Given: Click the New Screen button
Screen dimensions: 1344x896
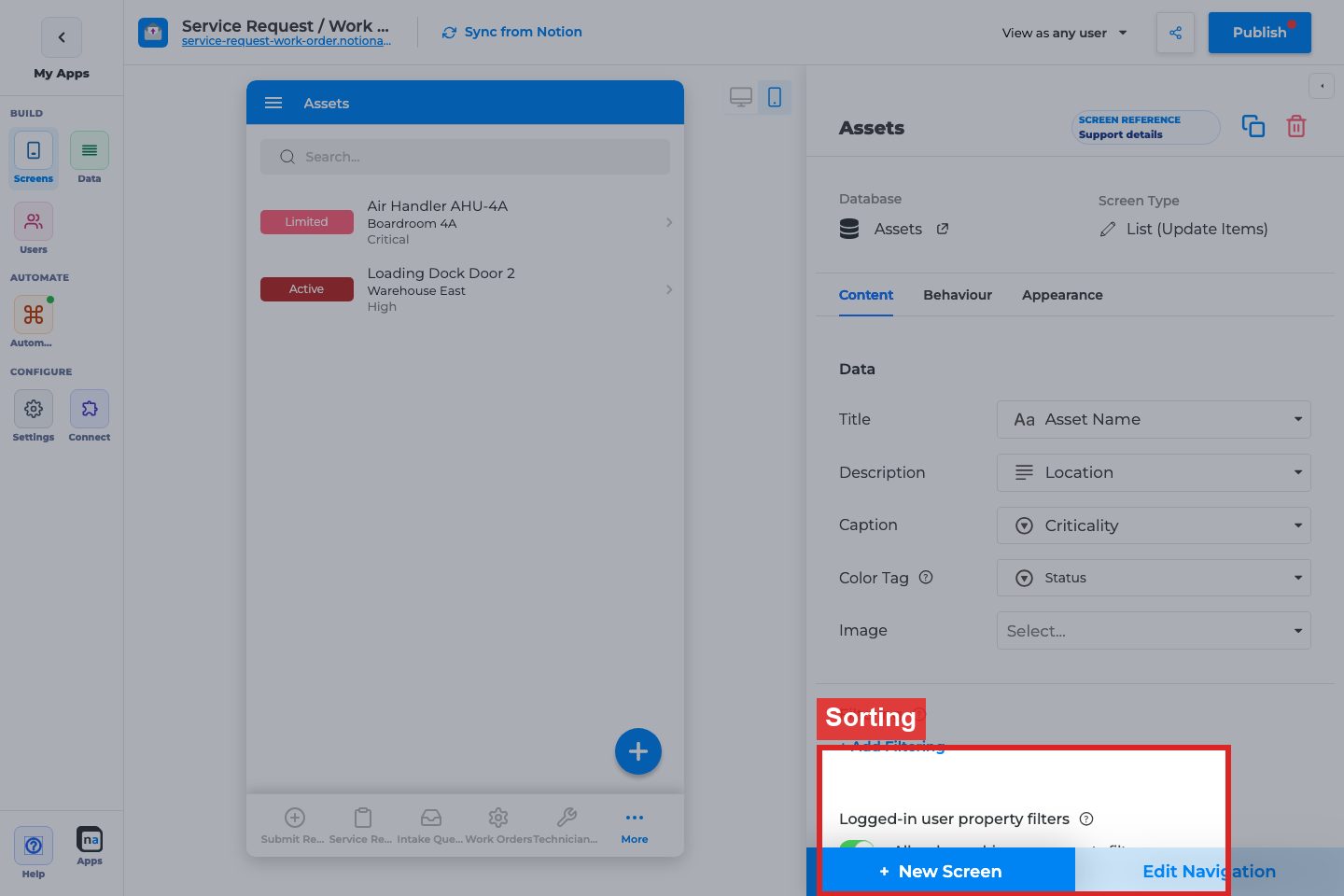Looking at the screenshot, I should [941, 872].
